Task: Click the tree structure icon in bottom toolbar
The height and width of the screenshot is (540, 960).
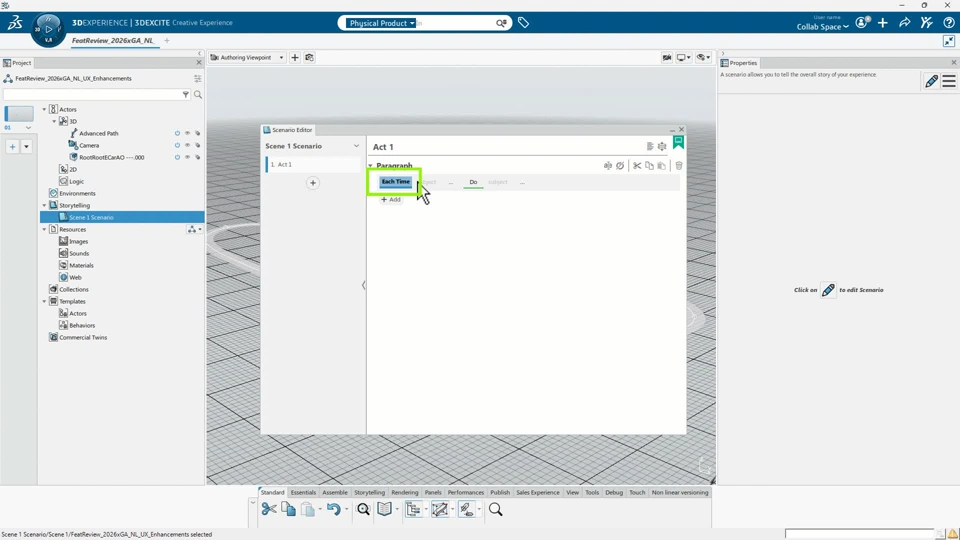Action: point(413,509)
